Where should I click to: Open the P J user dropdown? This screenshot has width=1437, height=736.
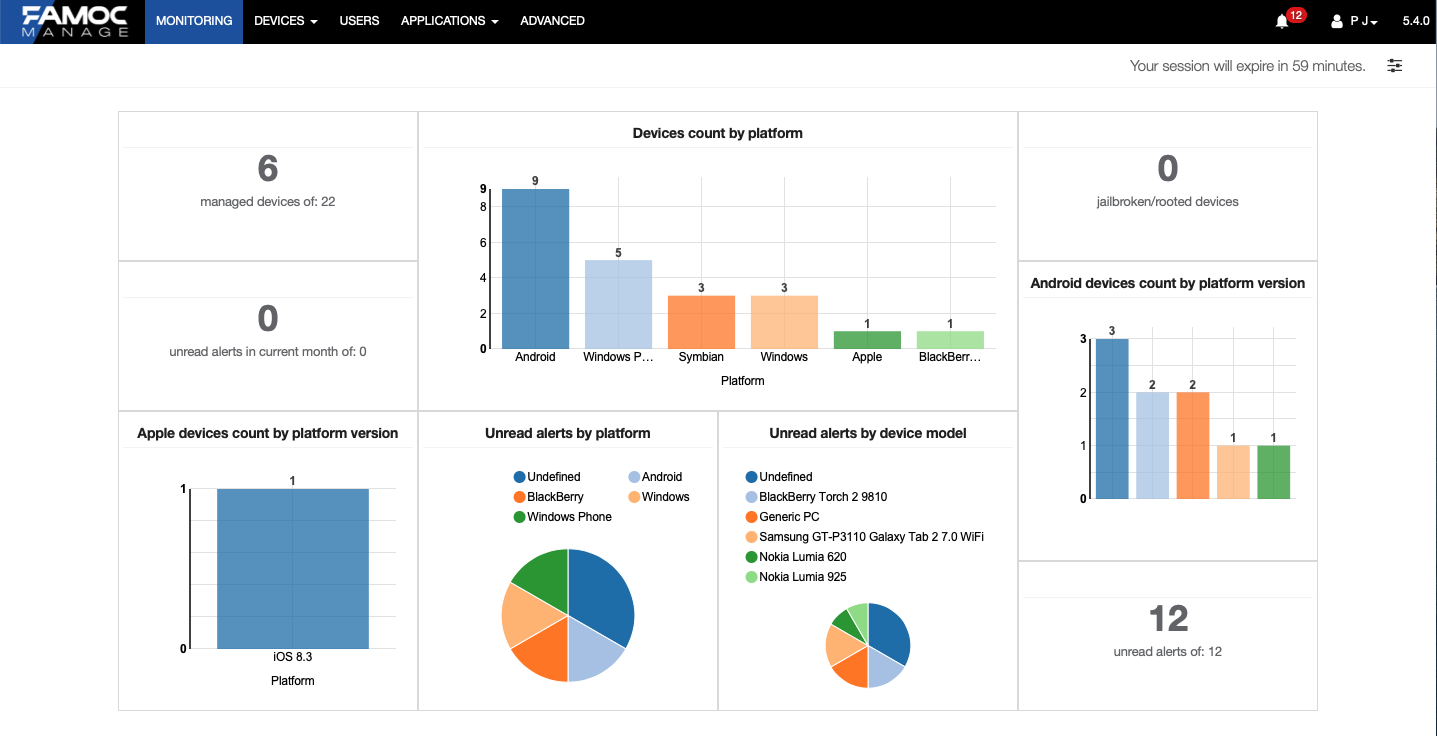[x=1364, y=21]
